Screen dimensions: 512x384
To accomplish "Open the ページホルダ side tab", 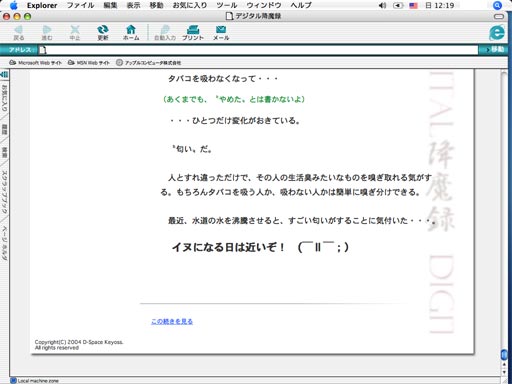I will pyautogui.click(x=4, y=243).
